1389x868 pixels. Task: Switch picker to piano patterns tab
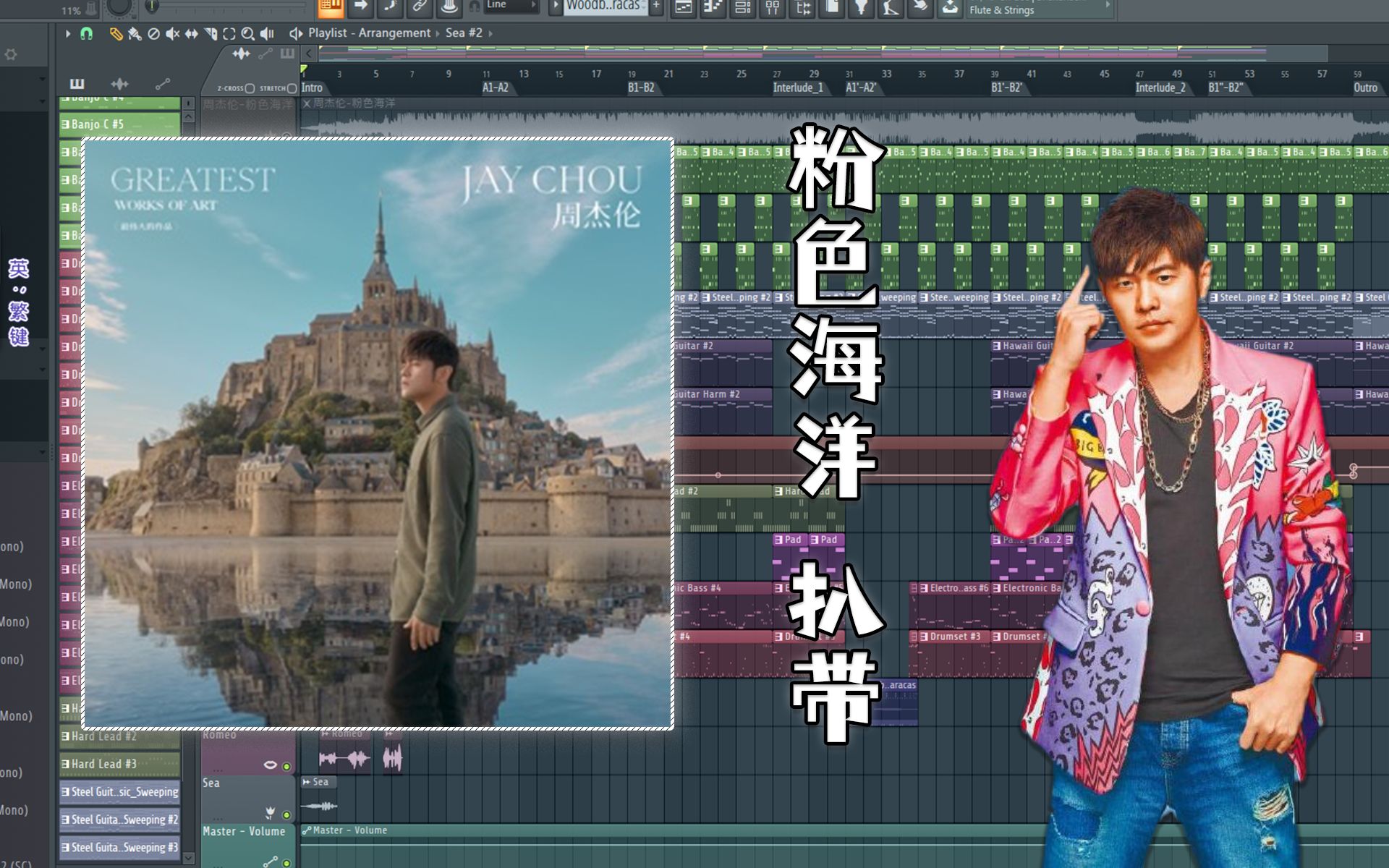coord(77,84)
